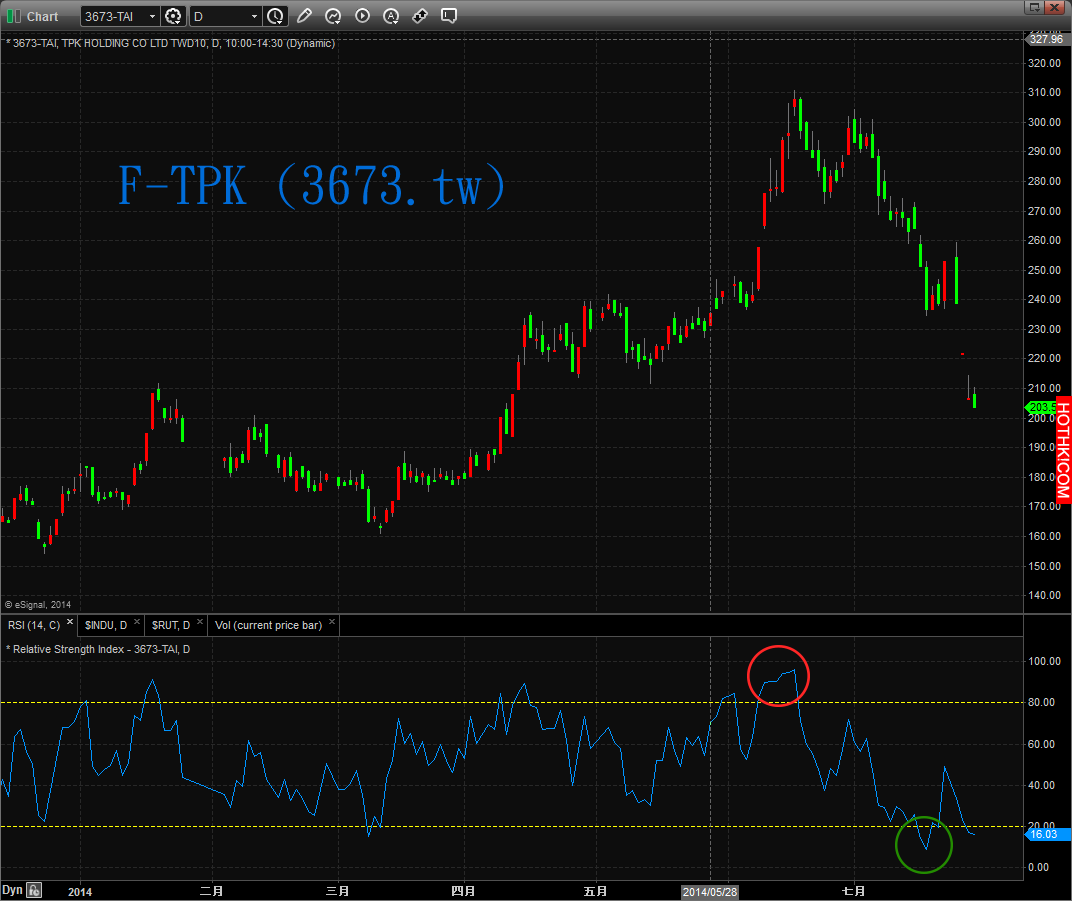
Task: Toggle the lock icon next to Dyn
Action: pos(34,890)
